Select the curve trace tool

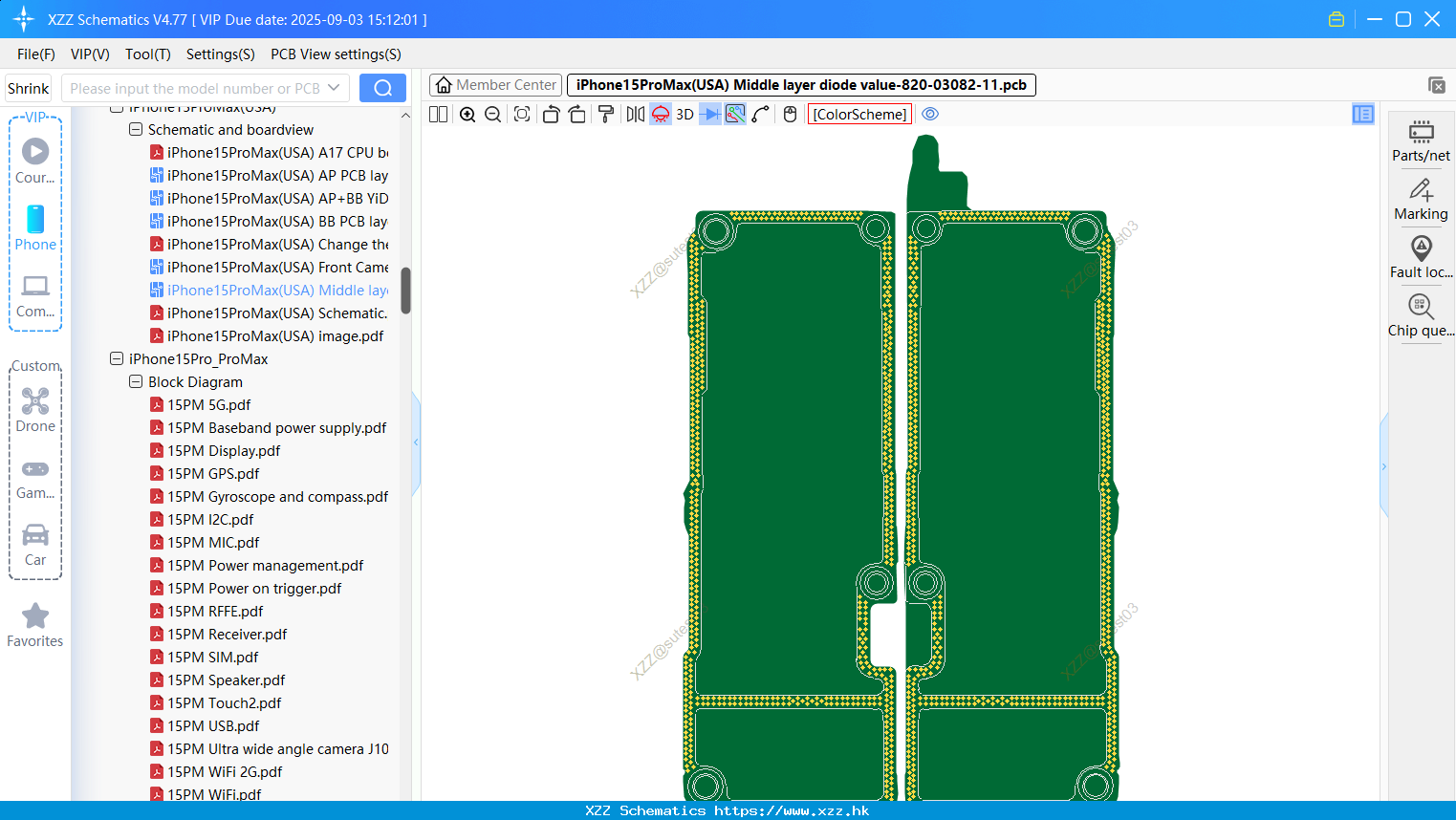click(x=761, y=115)
